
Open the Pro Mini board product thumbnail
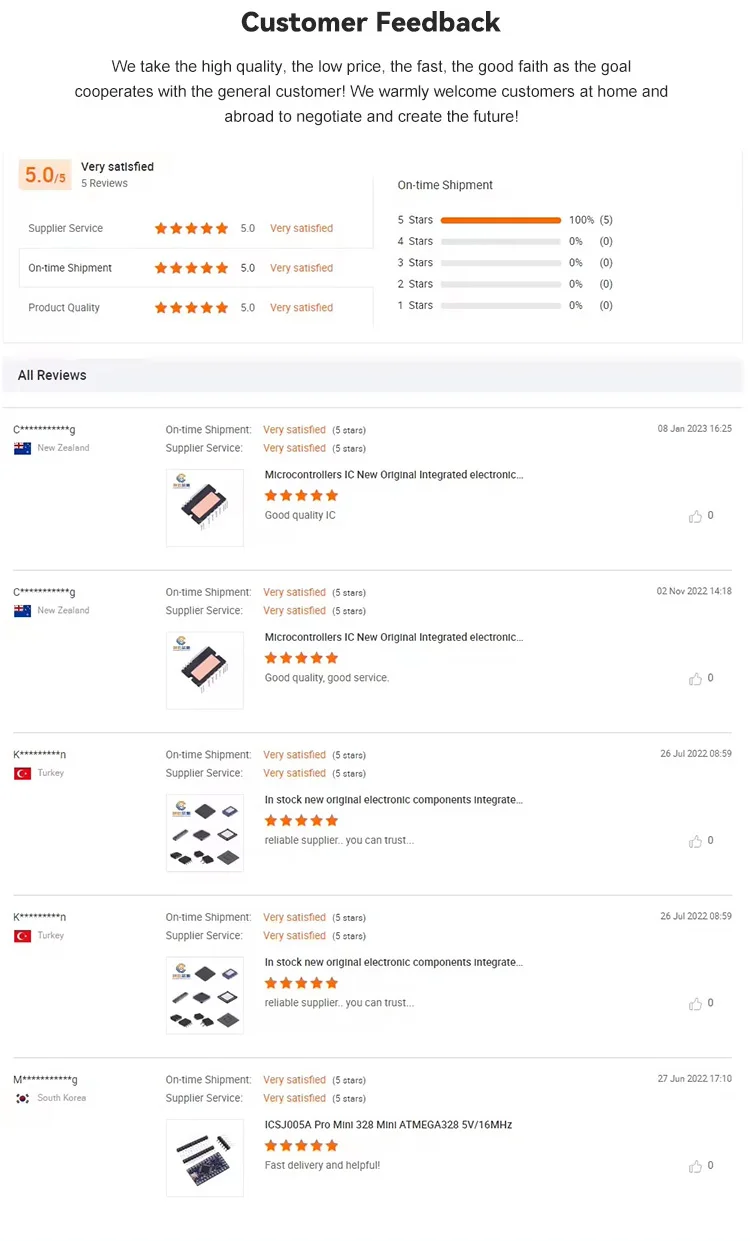[x=205, y=1158]
